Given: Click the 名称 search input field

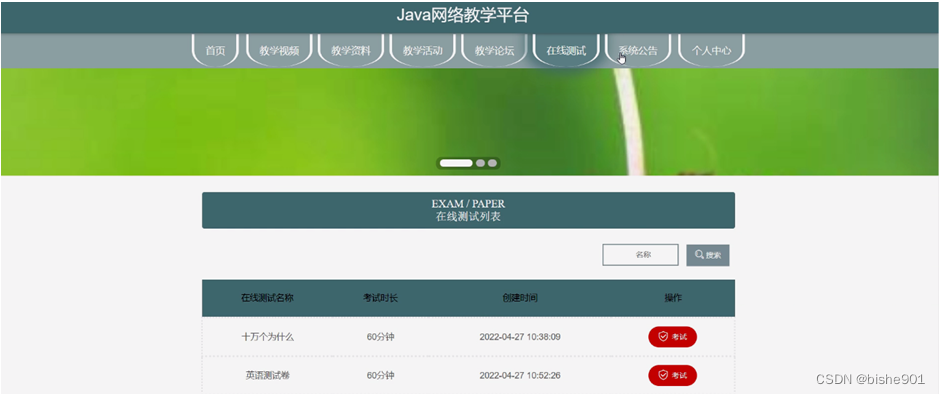Looking at the screenshot, I should pos(640,255).
